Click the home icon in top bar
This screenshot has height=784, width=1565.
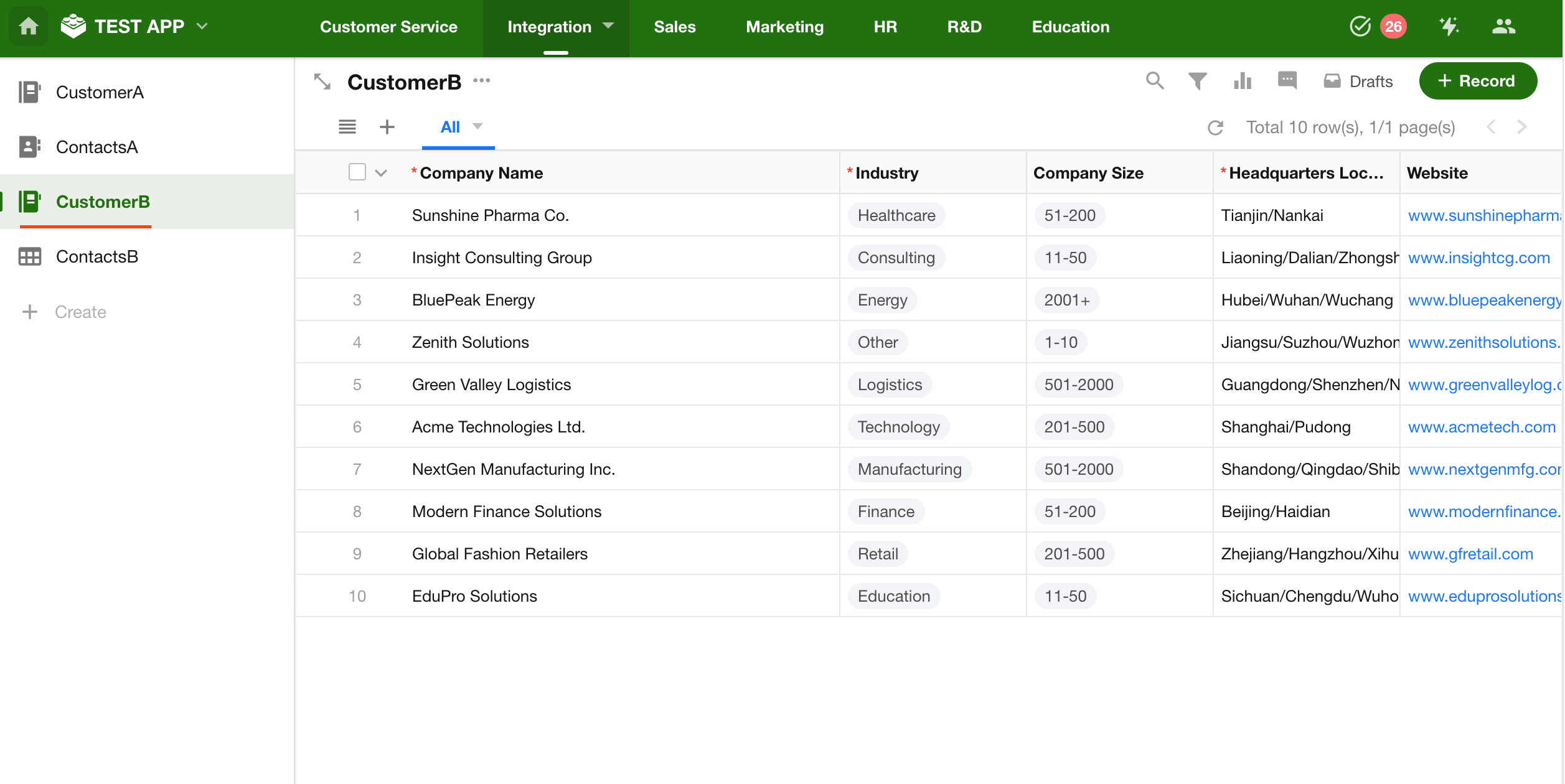click(x=29, y=27)
